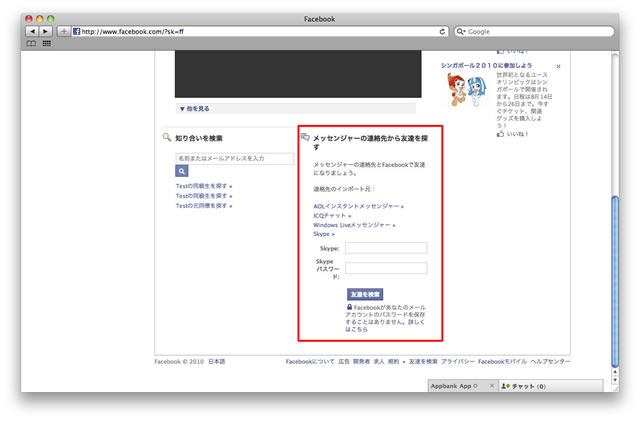This screenshot has width=640, height=421.
Task: Open the Facebookモバイル footer link
Action: tap(502, 361)
